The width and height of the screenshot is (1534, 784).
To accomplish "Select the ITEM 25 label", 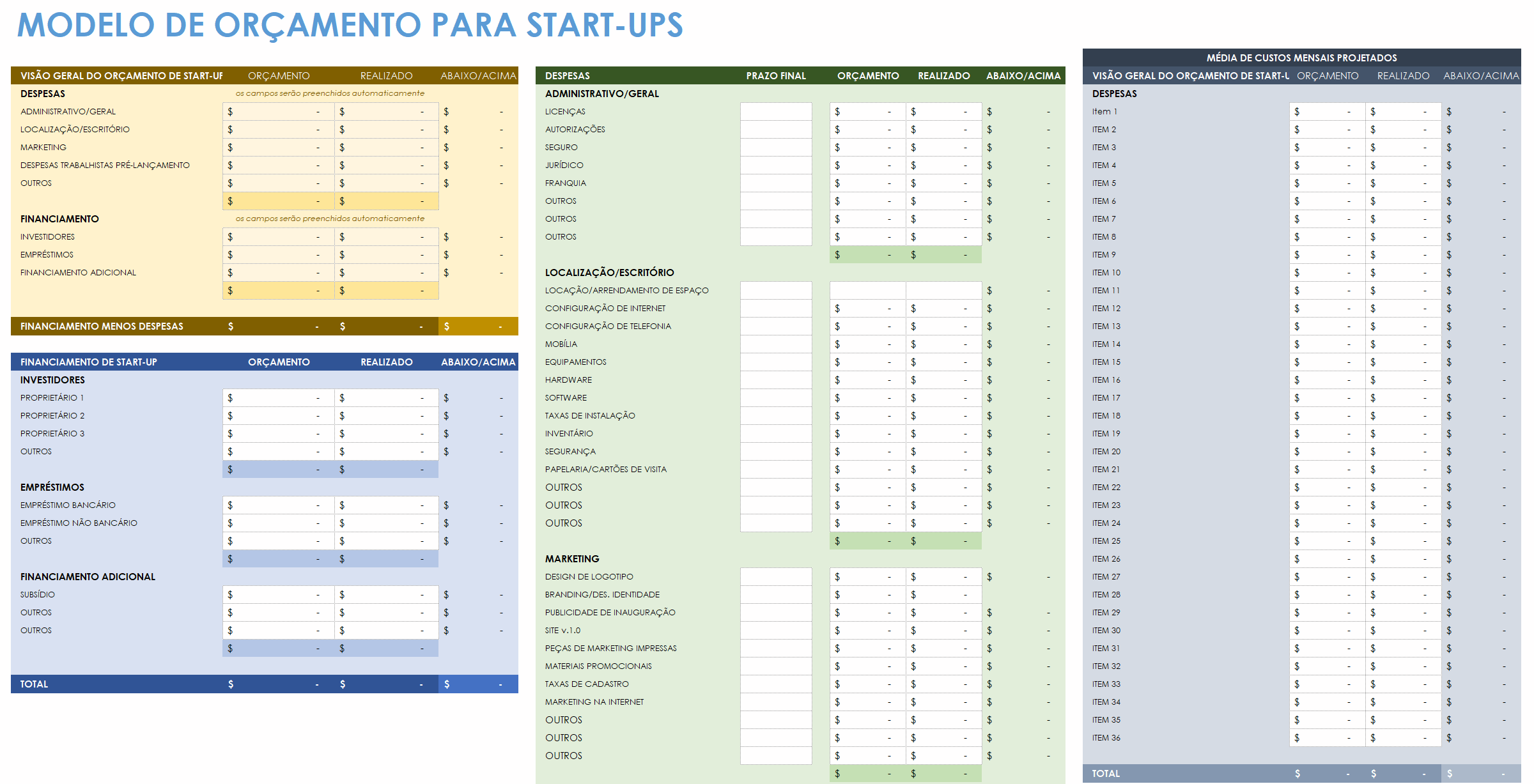I will point(1106,541).
